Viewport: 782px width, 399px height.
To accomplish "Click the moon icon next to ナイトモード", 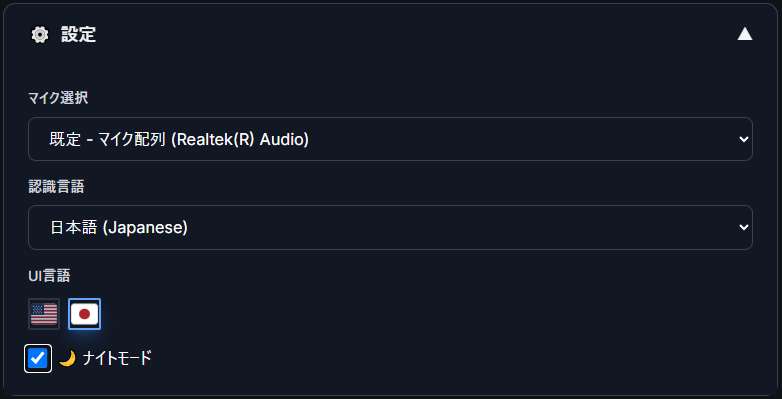I will click(x=67, y=358).
